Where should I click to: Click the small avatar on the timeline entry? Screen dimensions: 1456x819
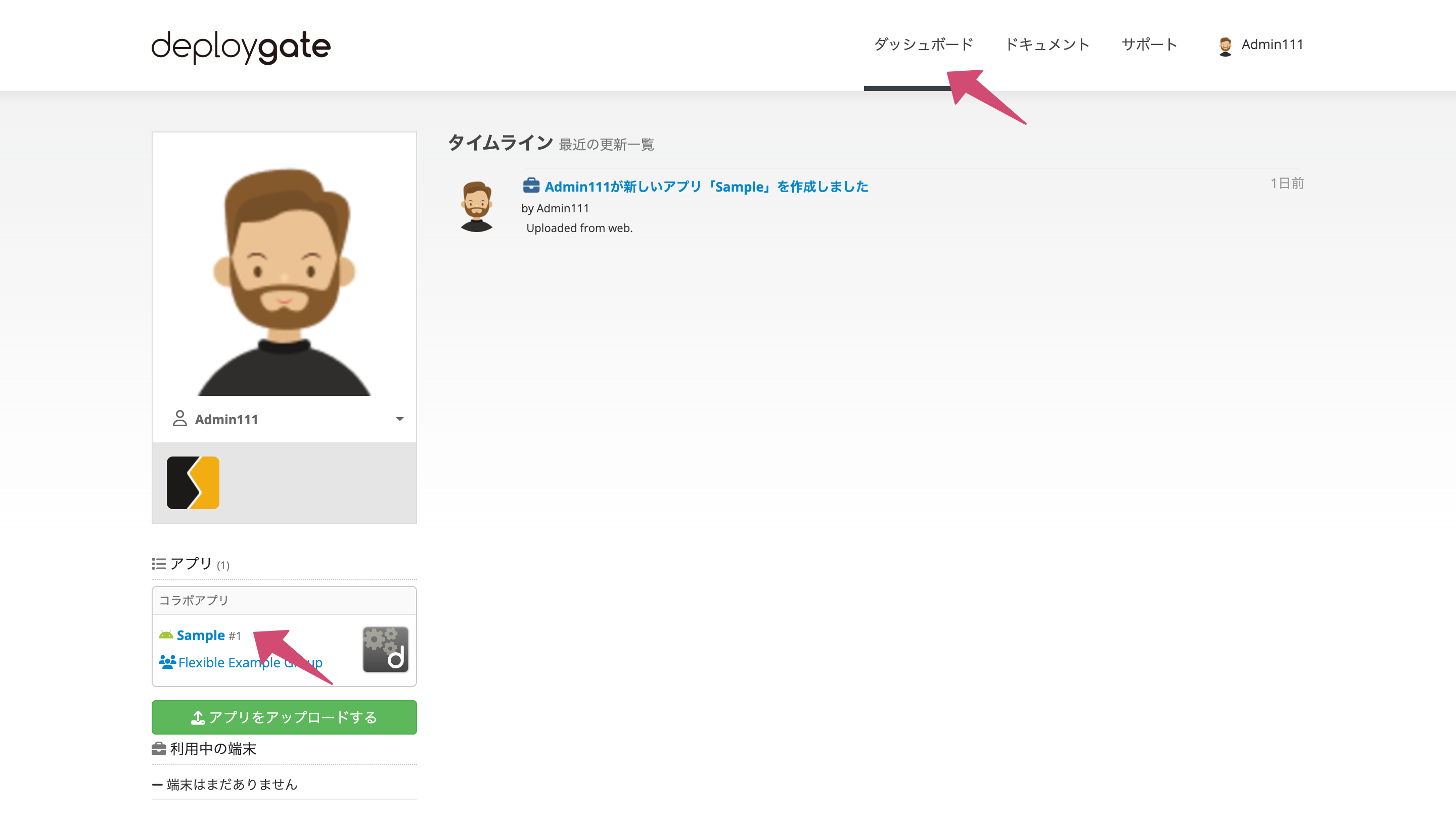[x=477, y=205]
